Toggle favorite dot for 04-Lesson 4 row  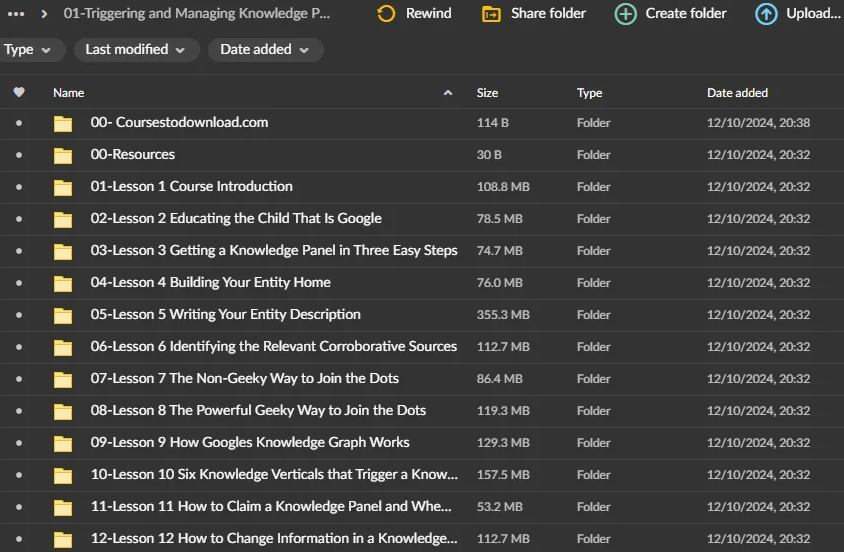[19, 283]
